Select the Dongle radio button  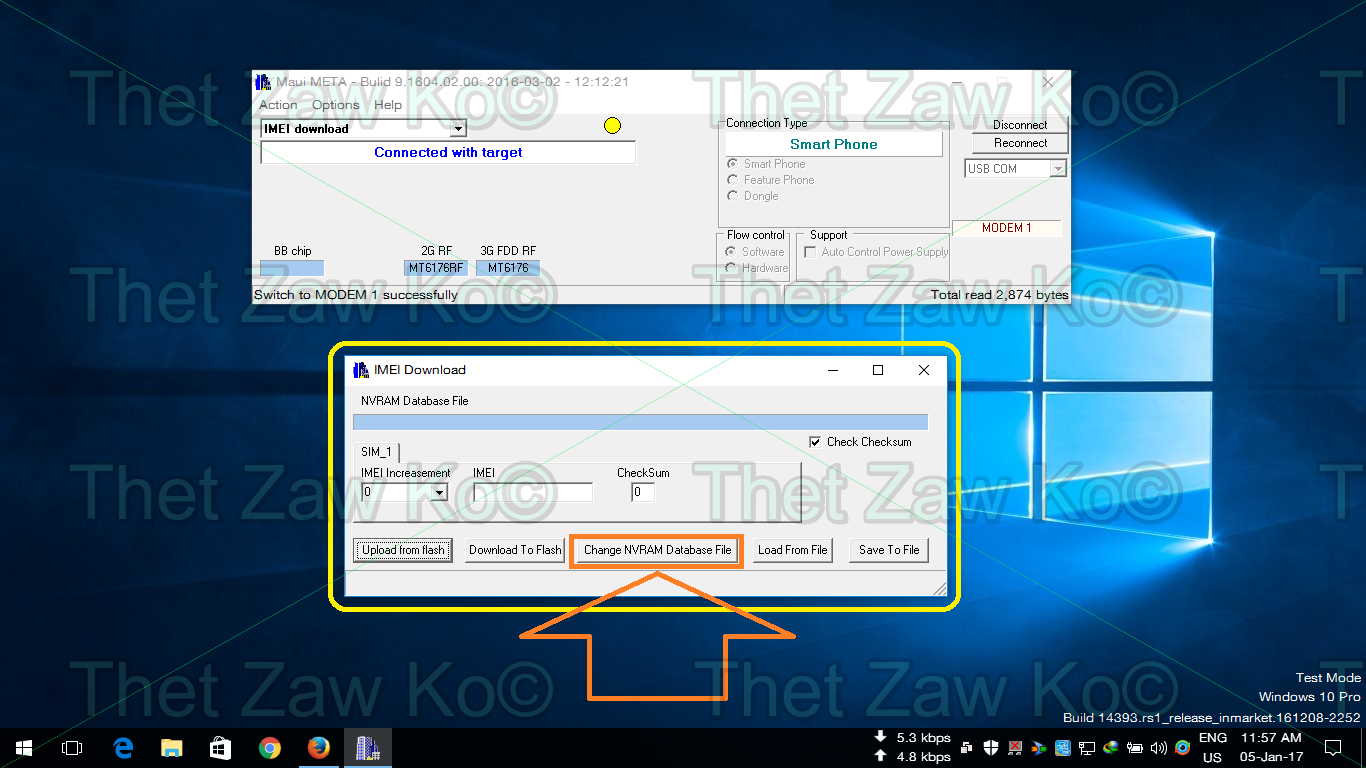[733, 196]
